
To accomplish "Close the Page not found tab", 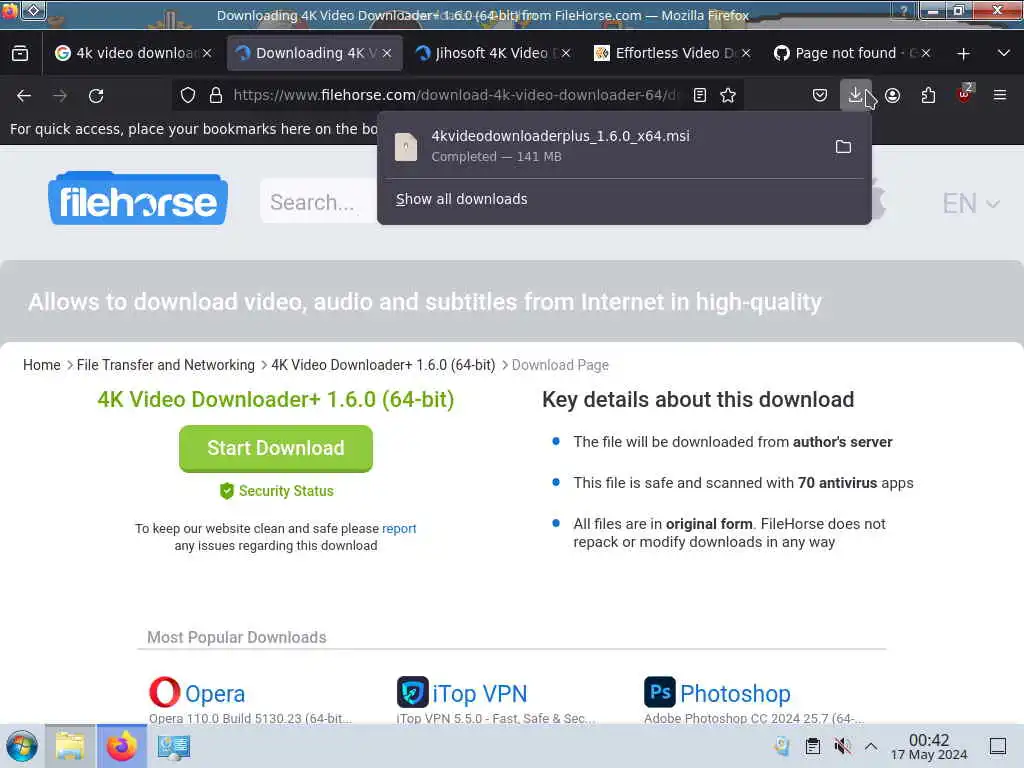I will pos(925,53).
